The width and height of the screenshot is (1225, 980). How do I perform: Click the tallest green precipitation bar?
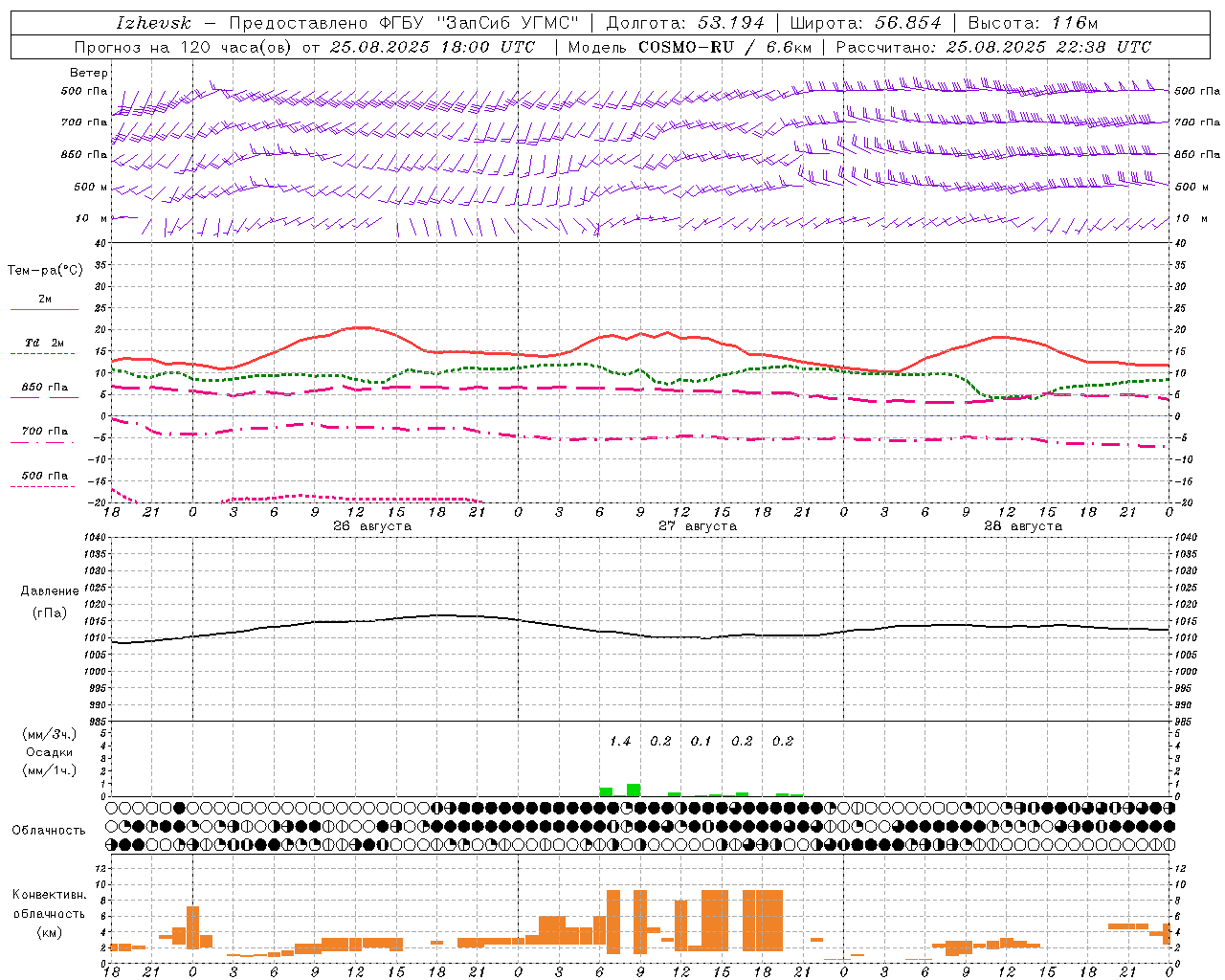pyautogui.click(x=634, y=791)
